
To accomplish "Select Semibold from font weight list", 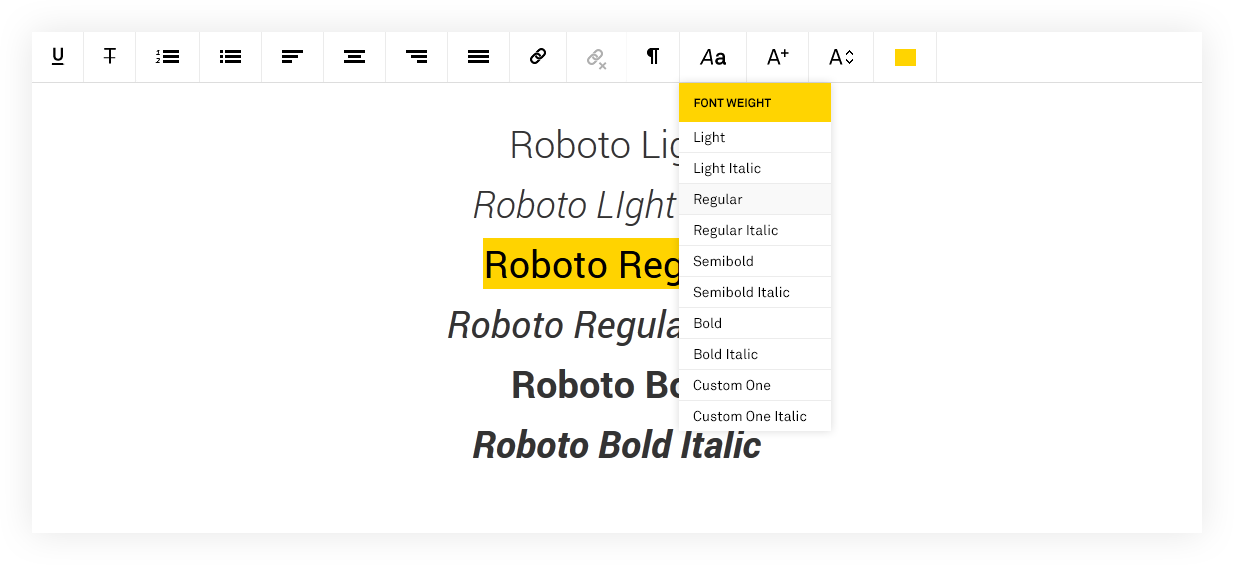I will tap(723, 261).
